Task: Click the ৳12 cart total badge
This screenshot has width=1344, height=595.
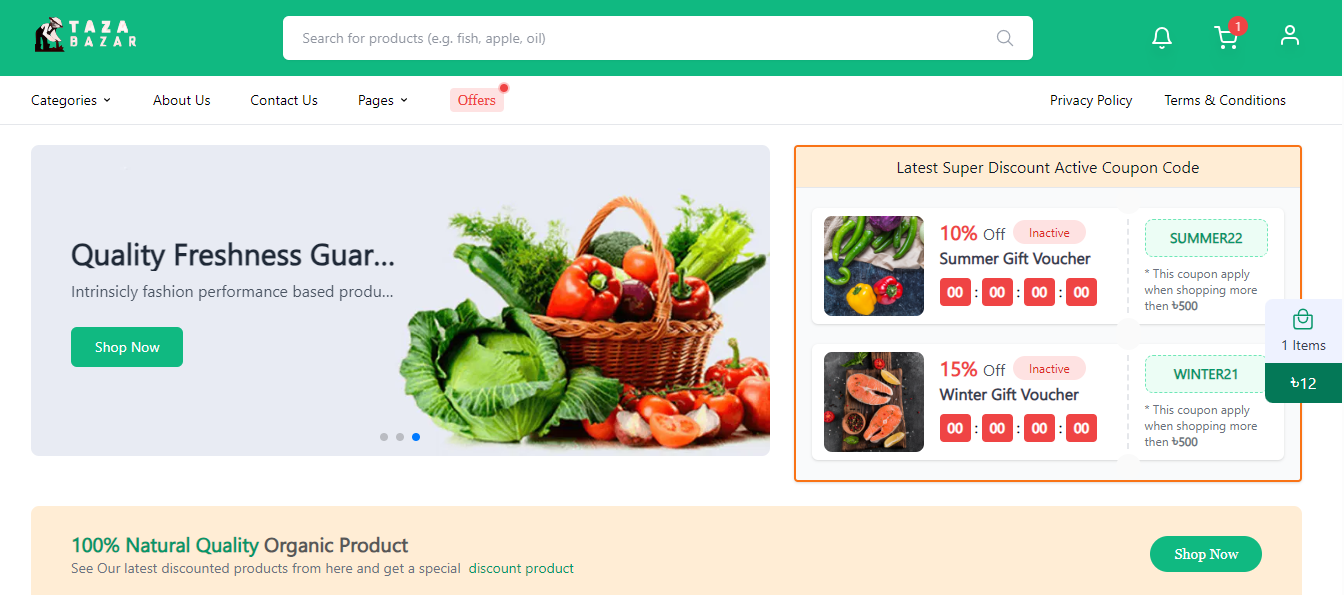Action: point(1303,383)
